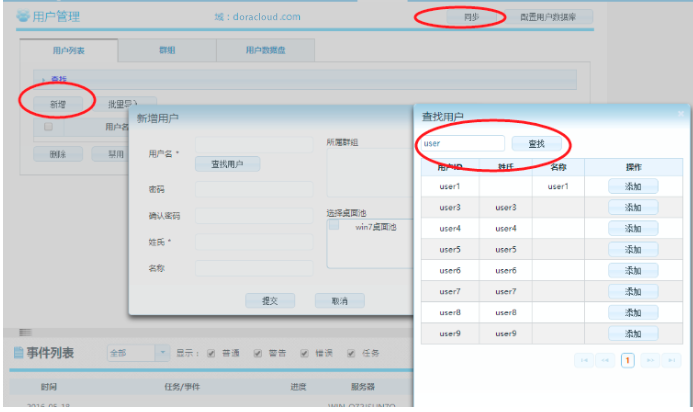Switch to the 群组 tab
This screenshot has width=693, height=412.
(x=167, y=50)
